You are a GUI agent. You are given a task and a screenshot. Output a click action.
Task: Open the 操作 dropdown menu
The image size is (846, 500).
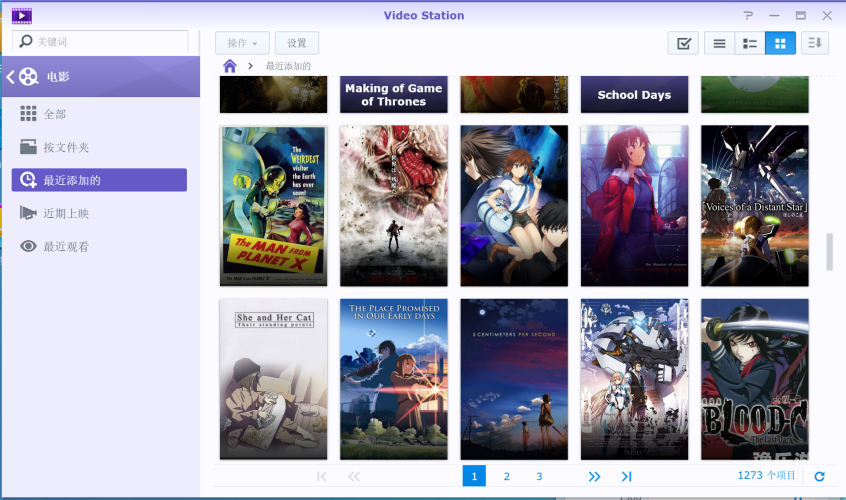coord(242,43)
